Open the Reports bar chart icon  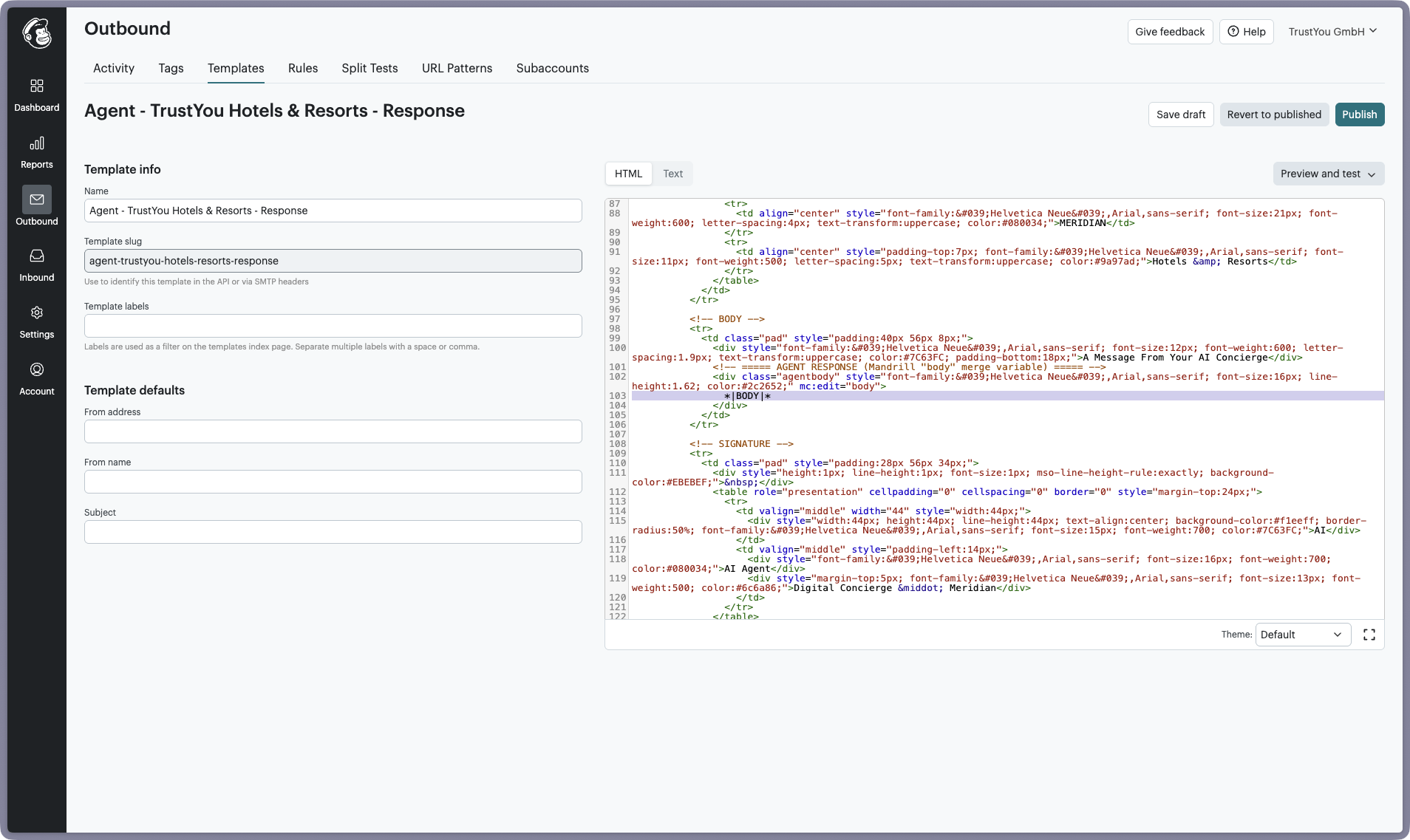click(37, 143)
